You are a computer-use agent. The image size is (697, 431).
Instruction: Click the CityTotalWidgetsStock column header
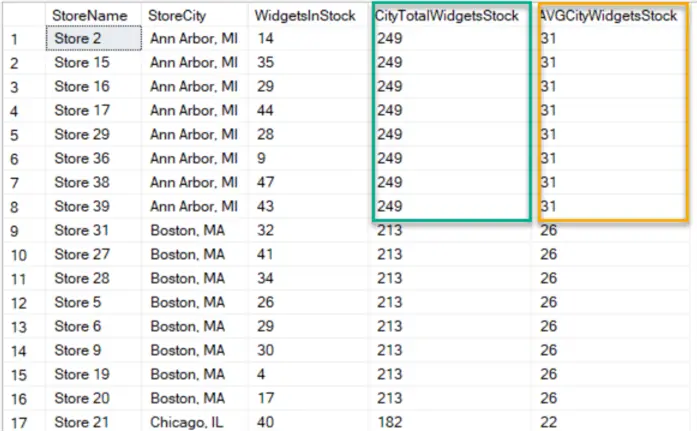click(x=449, y=16)
